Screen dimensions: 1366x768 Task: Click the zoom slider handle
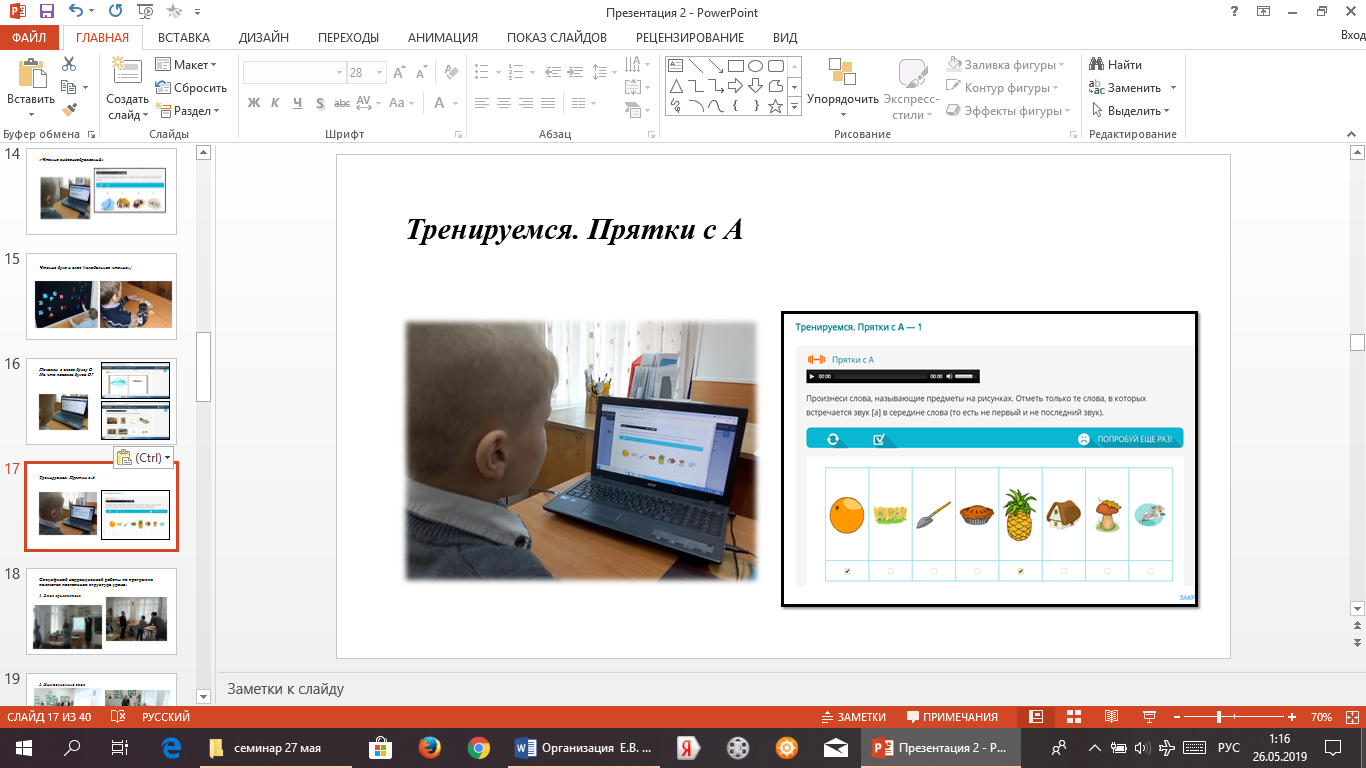click(x=1218, y=717)
